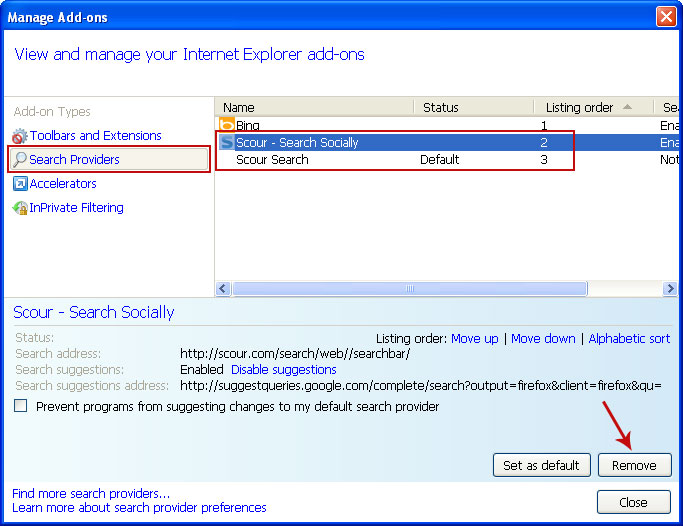Click Listing order column header sort arrow

(627, 107)
